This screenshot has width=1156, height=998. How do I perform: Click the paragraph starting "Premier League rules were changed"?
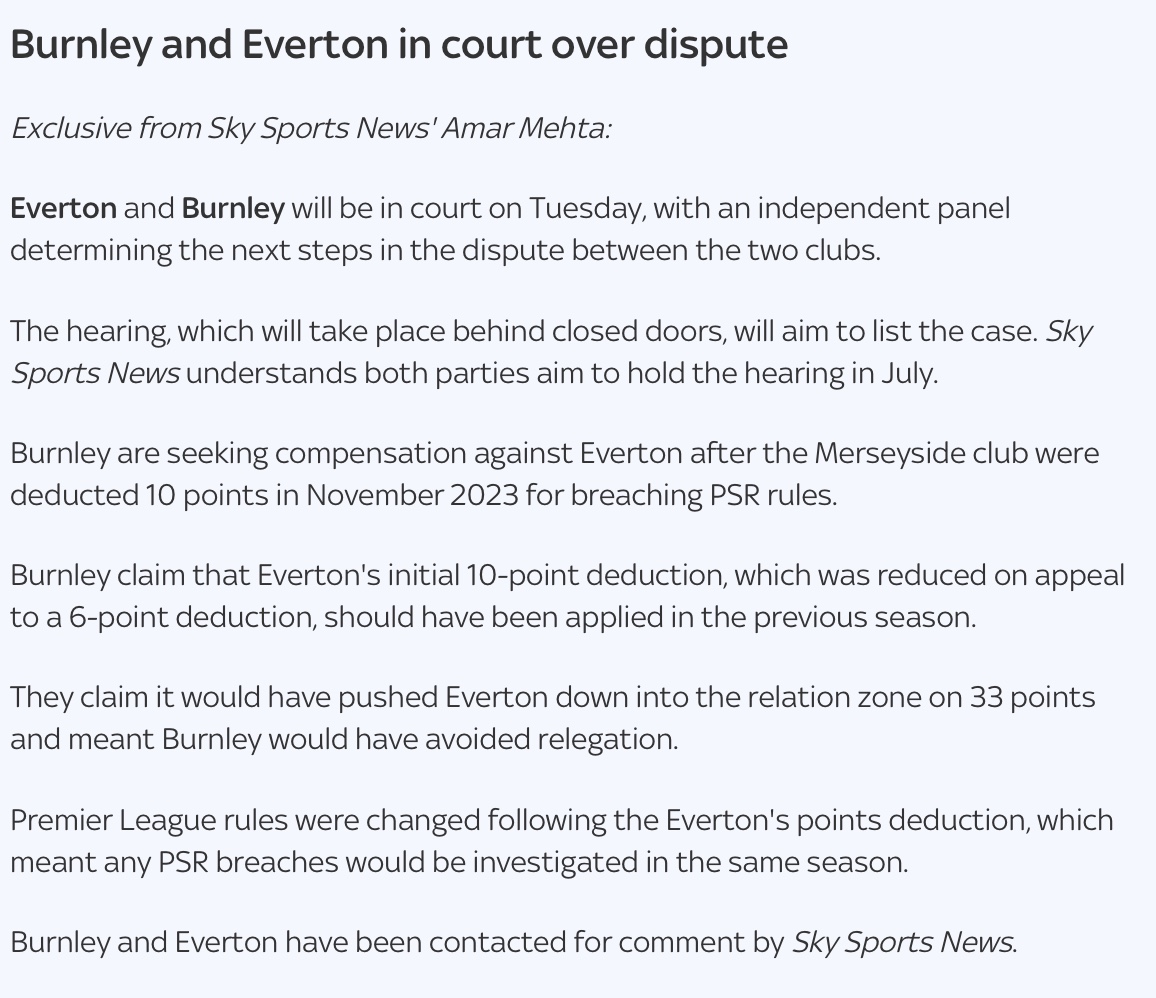560,840
